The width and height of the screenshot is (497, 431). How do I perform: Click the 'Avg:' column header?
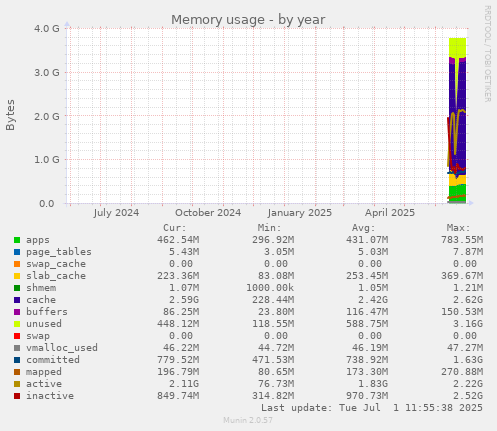[x=364, y=228]
